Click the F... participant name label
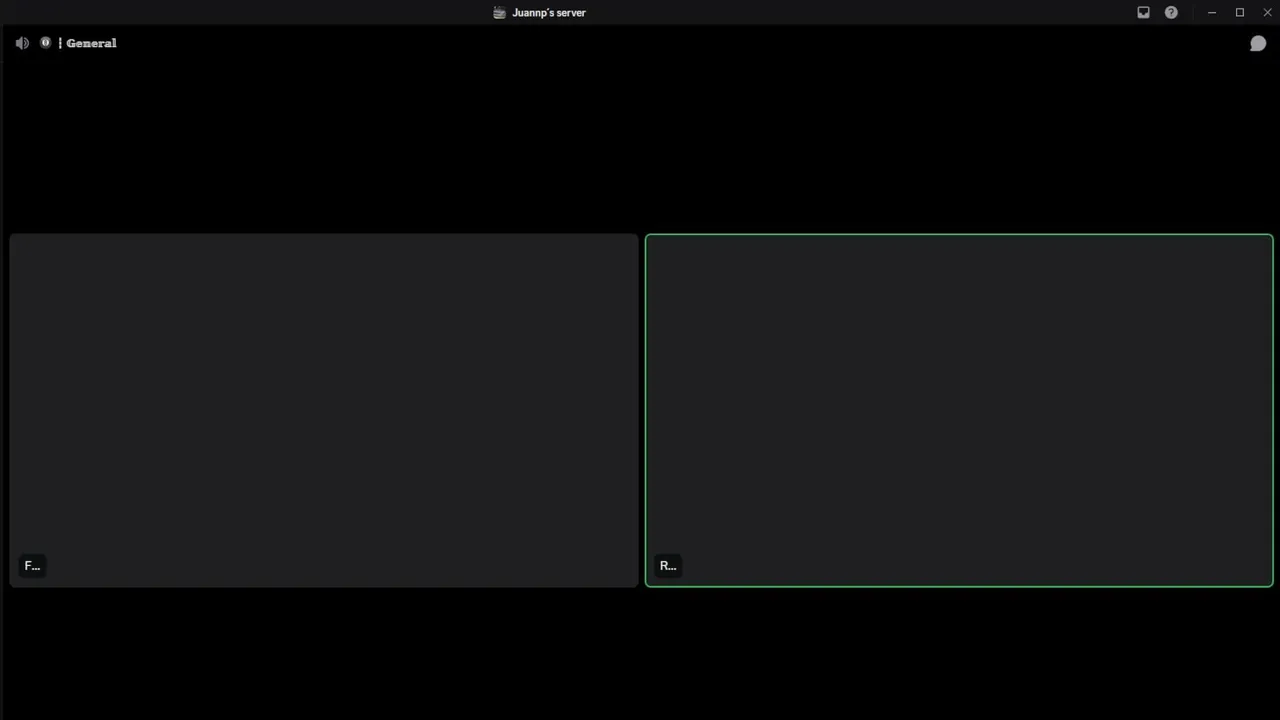This screenshot has height=720, width=1280. pos(32,565)
